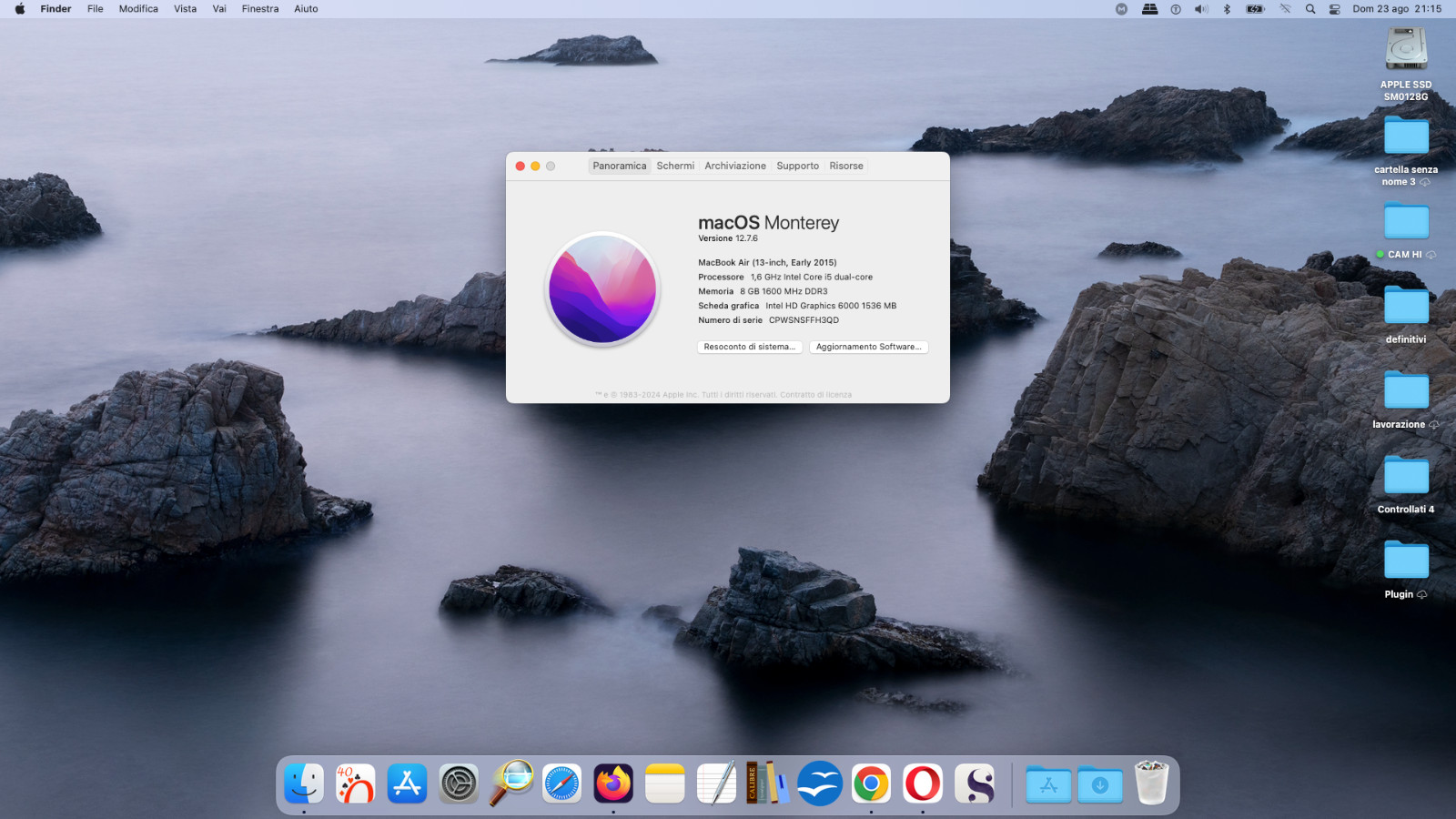The image size is (1456, 819).
Task: Open the Notes app in the Dock
Action: click(x=665, y=784)
